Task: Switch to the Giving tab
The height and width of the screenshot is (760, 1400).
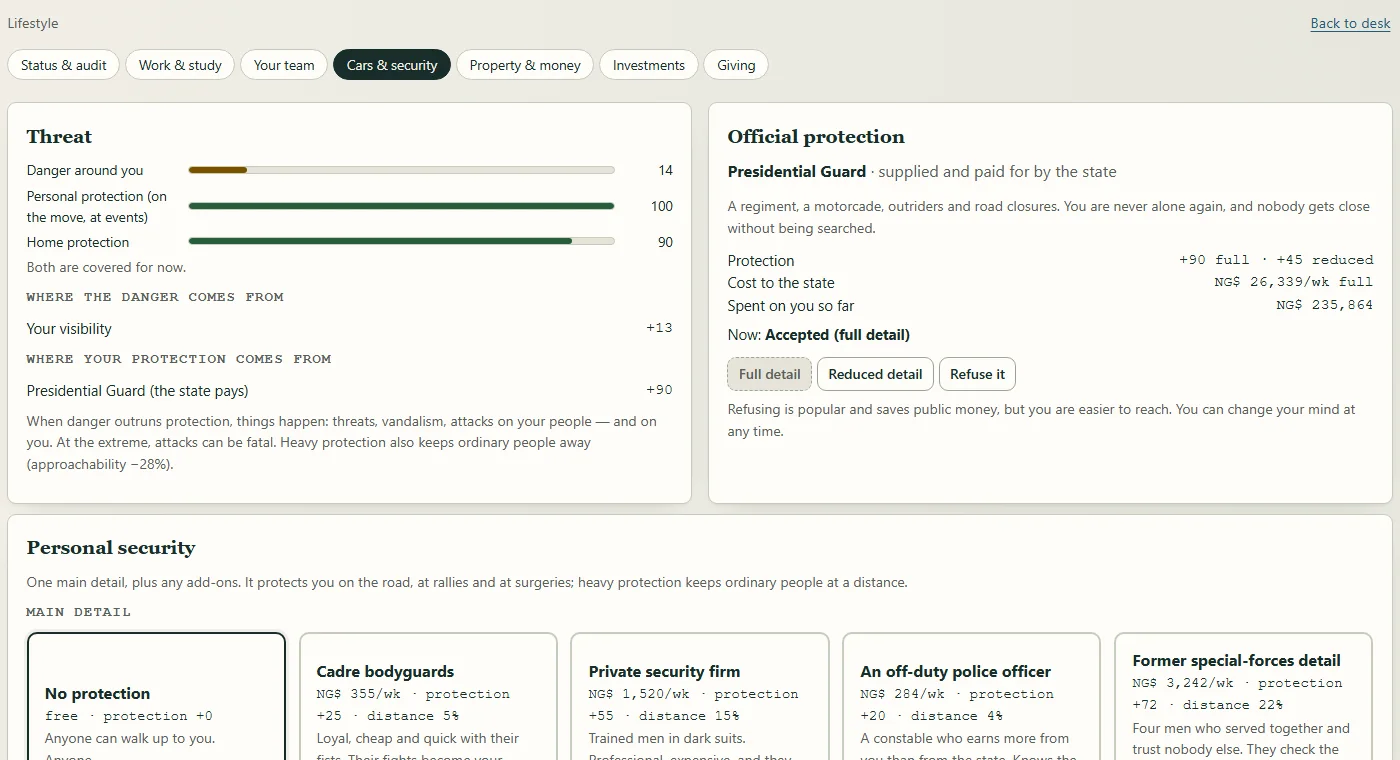Action: (736, 65)
